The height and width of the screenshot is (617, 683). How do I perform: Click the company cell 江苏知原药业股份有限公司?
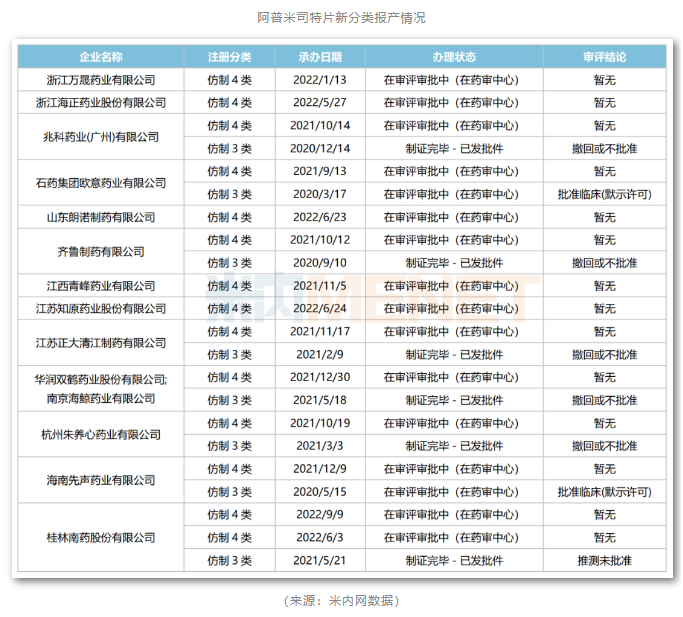pyautogui.click(x=101, y=308)
